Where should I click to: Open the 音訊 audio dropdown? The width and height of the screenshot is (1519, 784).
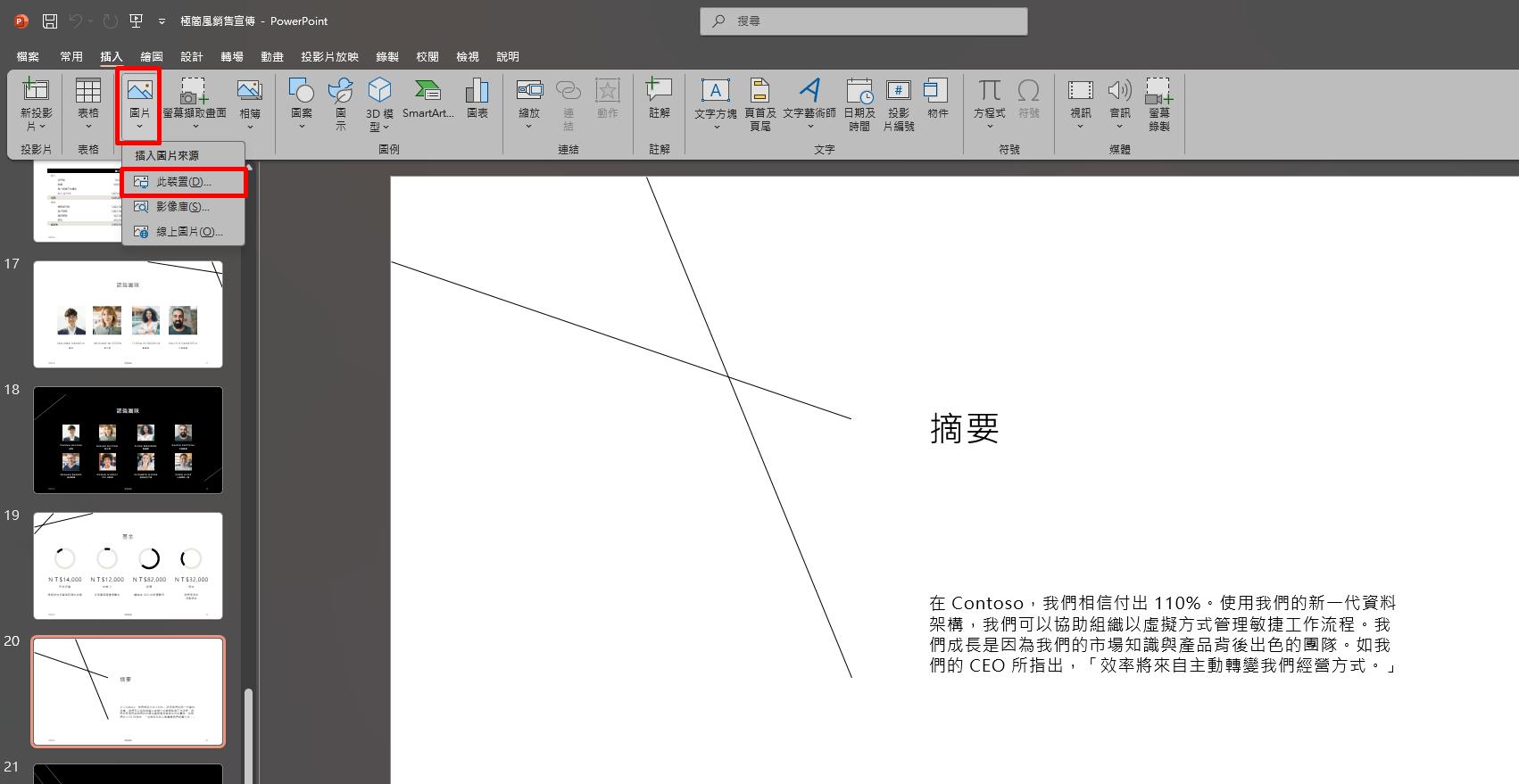click(x=1119, y=127)
